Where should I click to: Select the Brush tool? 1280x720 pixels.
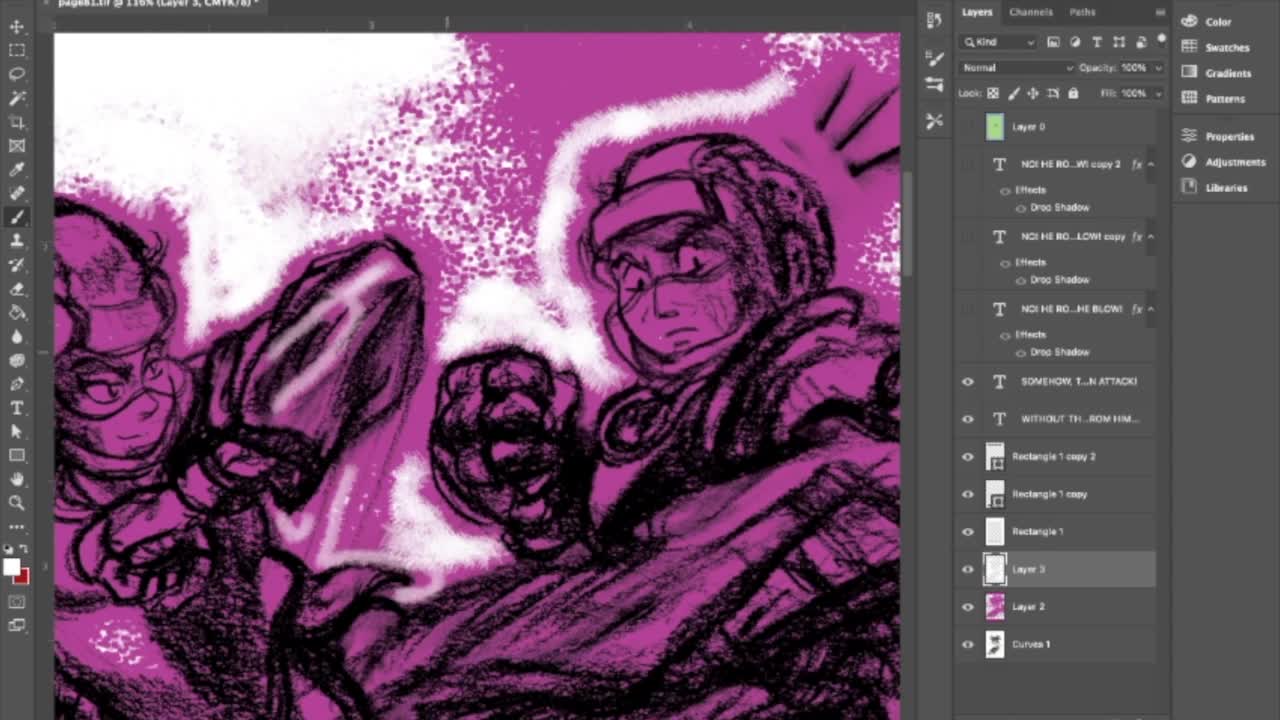tap(17, 217)
